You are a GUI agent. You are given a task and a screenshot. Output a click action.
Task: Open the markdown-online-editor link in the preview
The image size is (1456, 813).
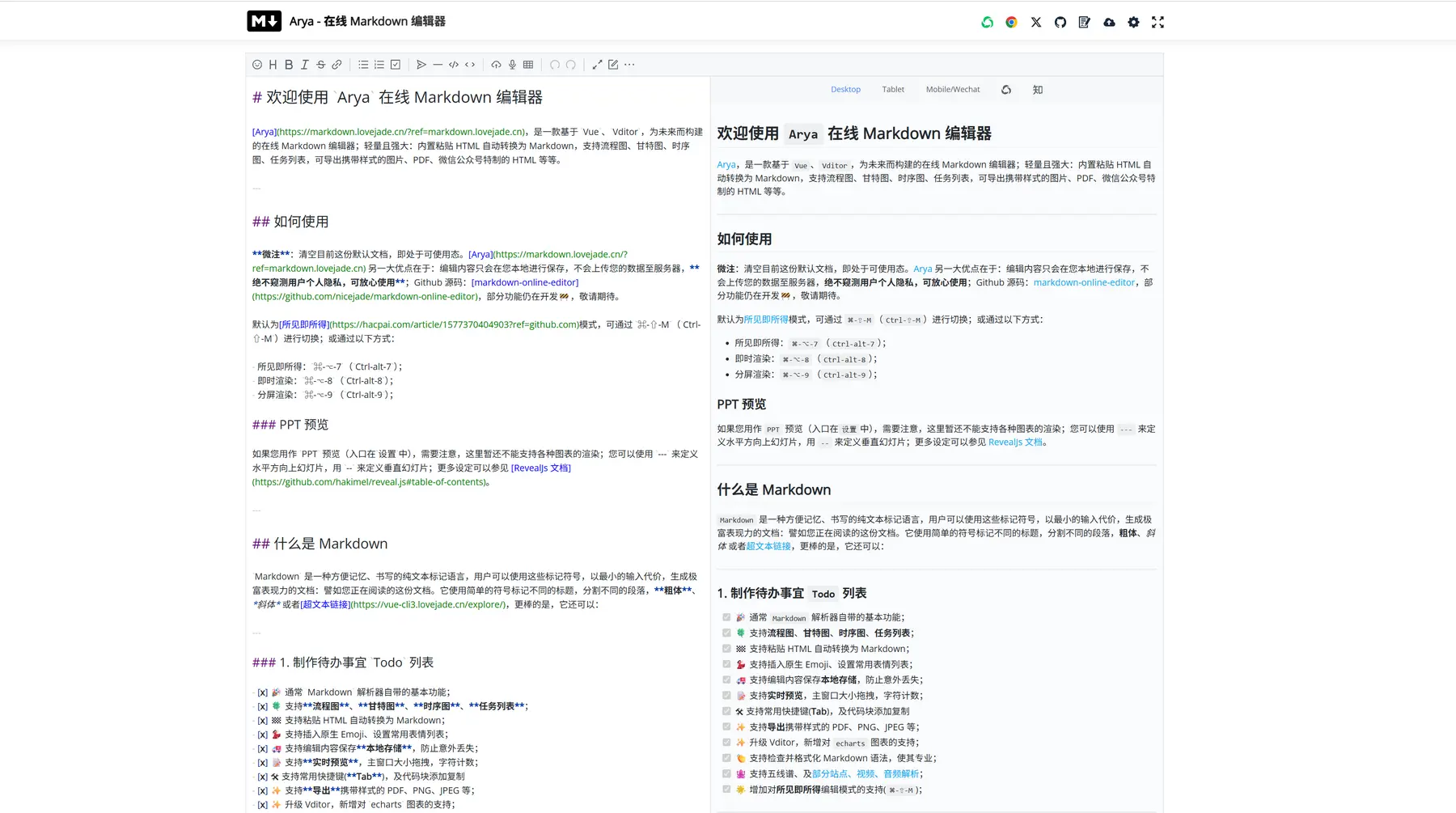coord(1084,282)
